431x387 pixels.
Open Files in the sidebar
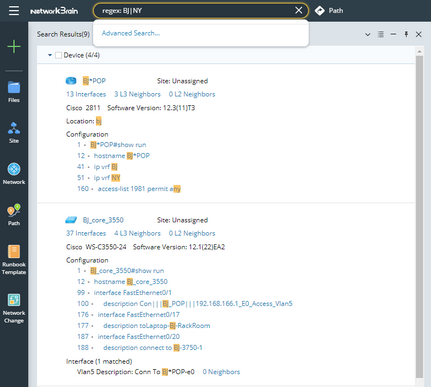coord(14,92)
